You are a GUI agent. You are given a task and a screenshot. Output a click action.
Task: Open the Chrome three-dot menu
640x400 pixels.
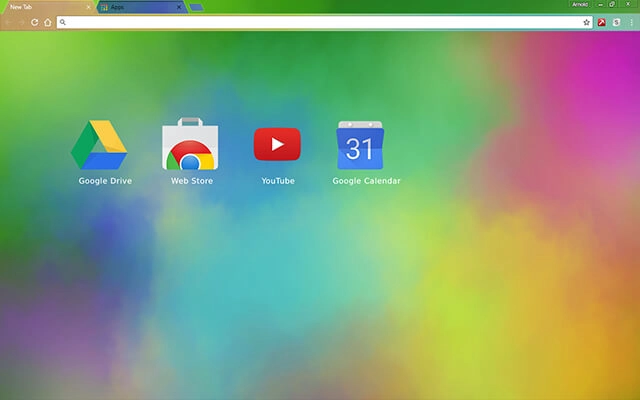click(631, 22)
